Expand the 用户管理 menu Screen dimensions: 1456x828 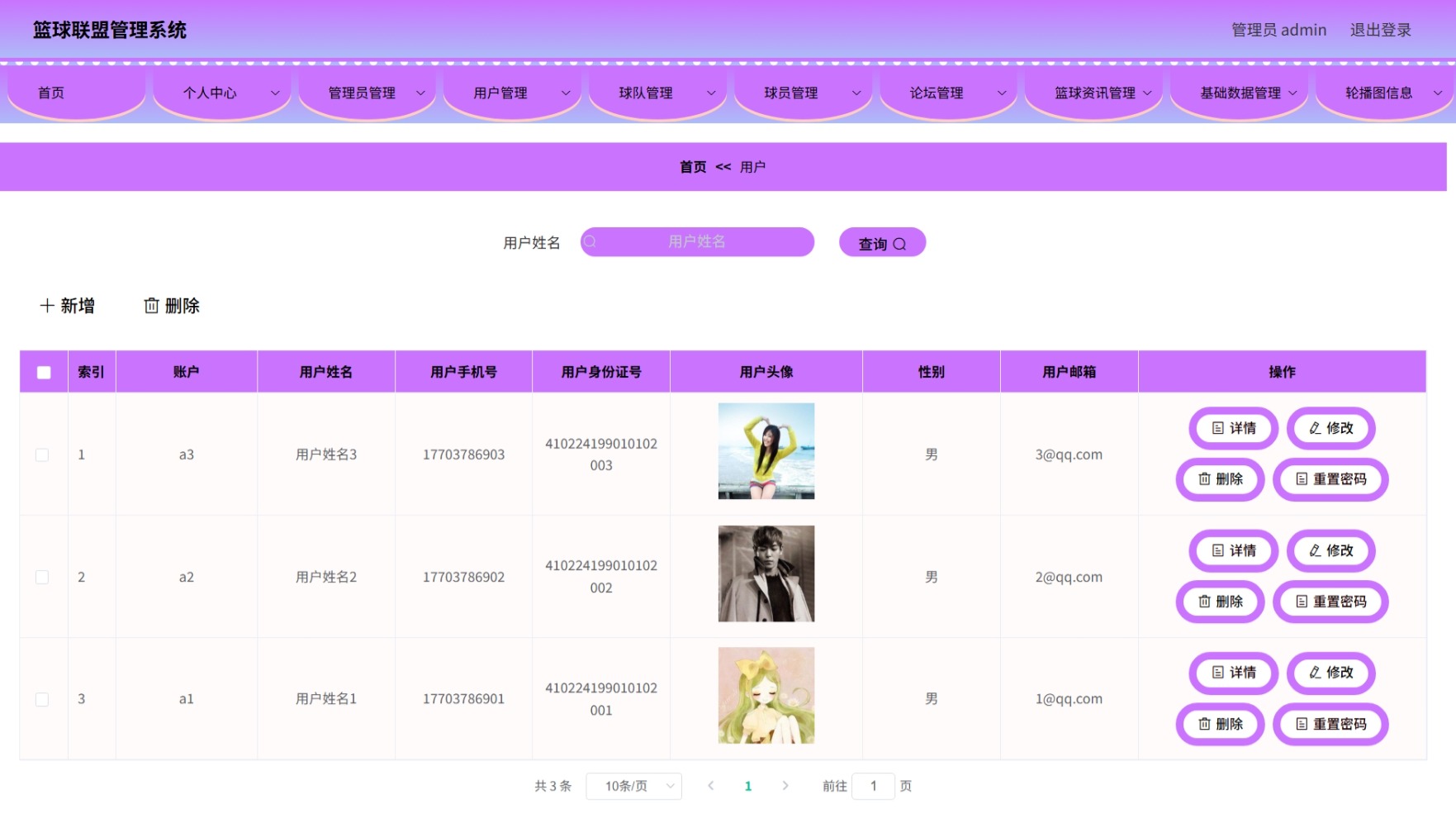click(x=512, y=93)
